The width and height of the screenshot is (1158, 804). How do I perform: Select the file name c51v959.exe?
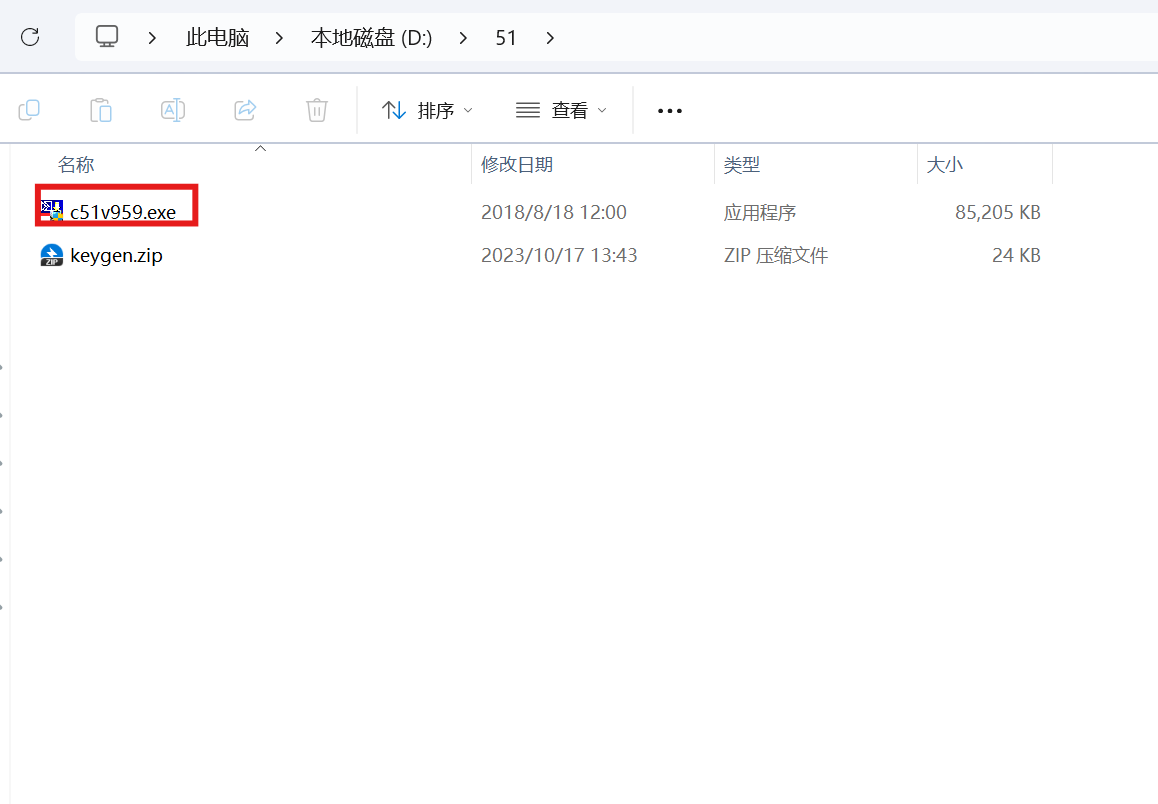pos(123,213)
